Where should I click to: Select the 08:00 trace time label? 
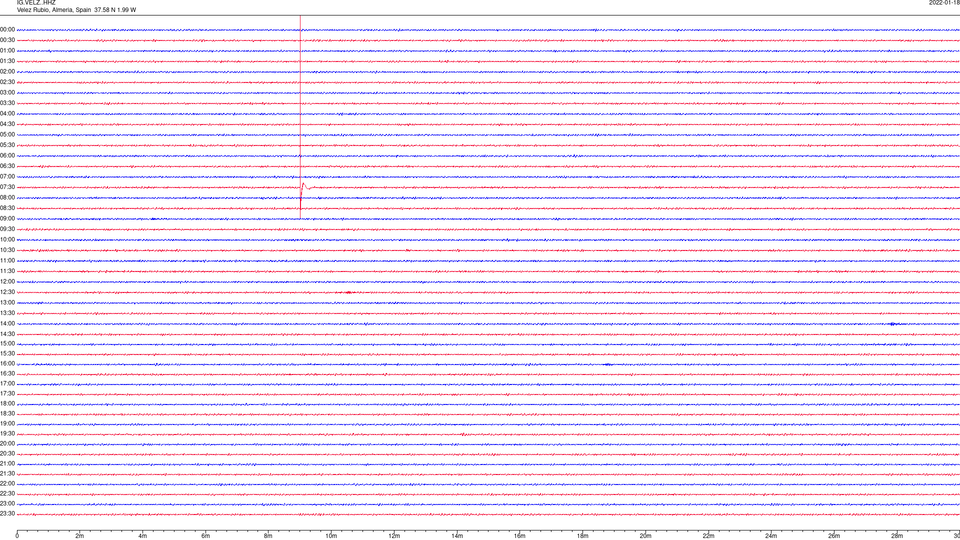tap(7, 198)
